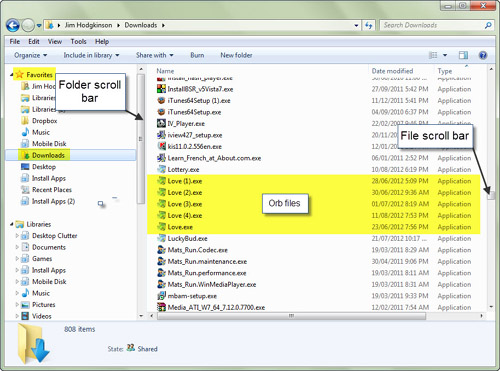Open the recent pages dropdown next to Forward
The width and height of the screenshot is (500, 371).
39,26
